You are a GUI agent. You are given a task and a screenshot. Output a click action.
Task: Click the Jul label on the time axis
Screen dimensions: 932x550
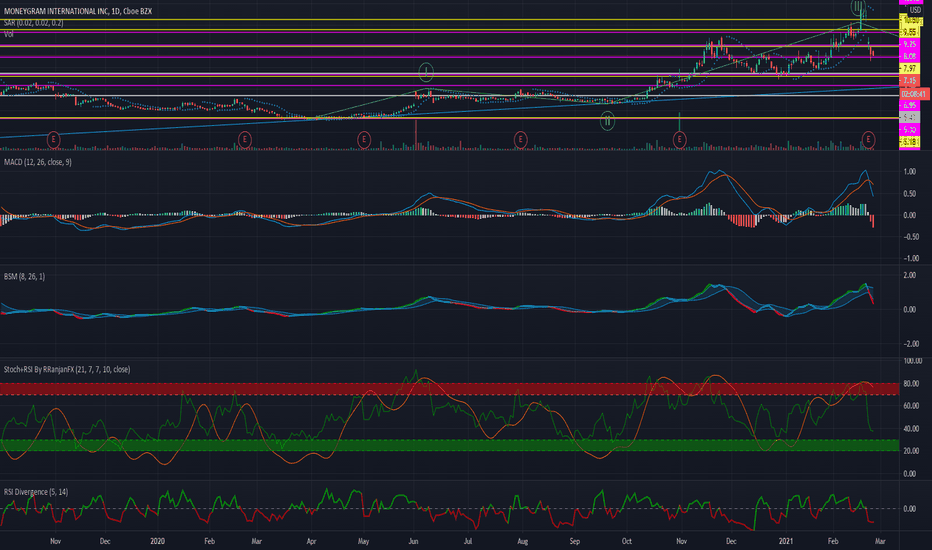tap(468, 541)
